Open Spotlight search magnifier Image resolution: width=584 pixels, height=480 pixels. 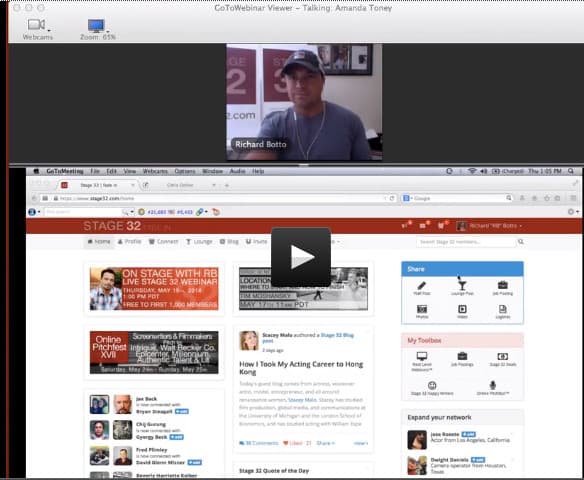click(571, 171)
